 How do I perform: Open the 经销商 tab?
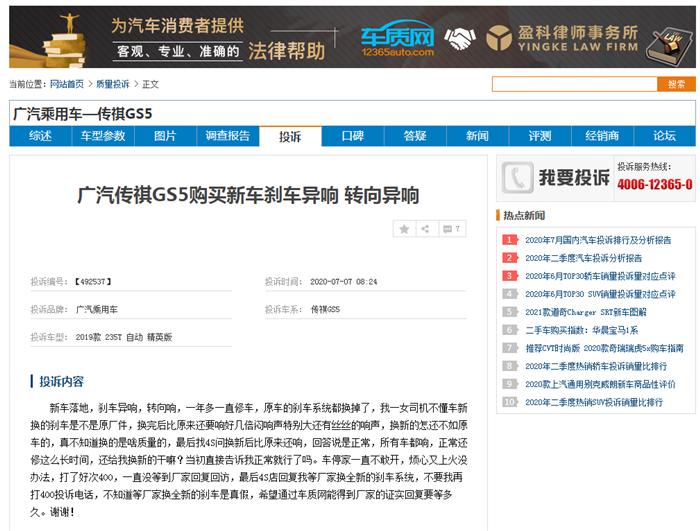click(602, 136)
